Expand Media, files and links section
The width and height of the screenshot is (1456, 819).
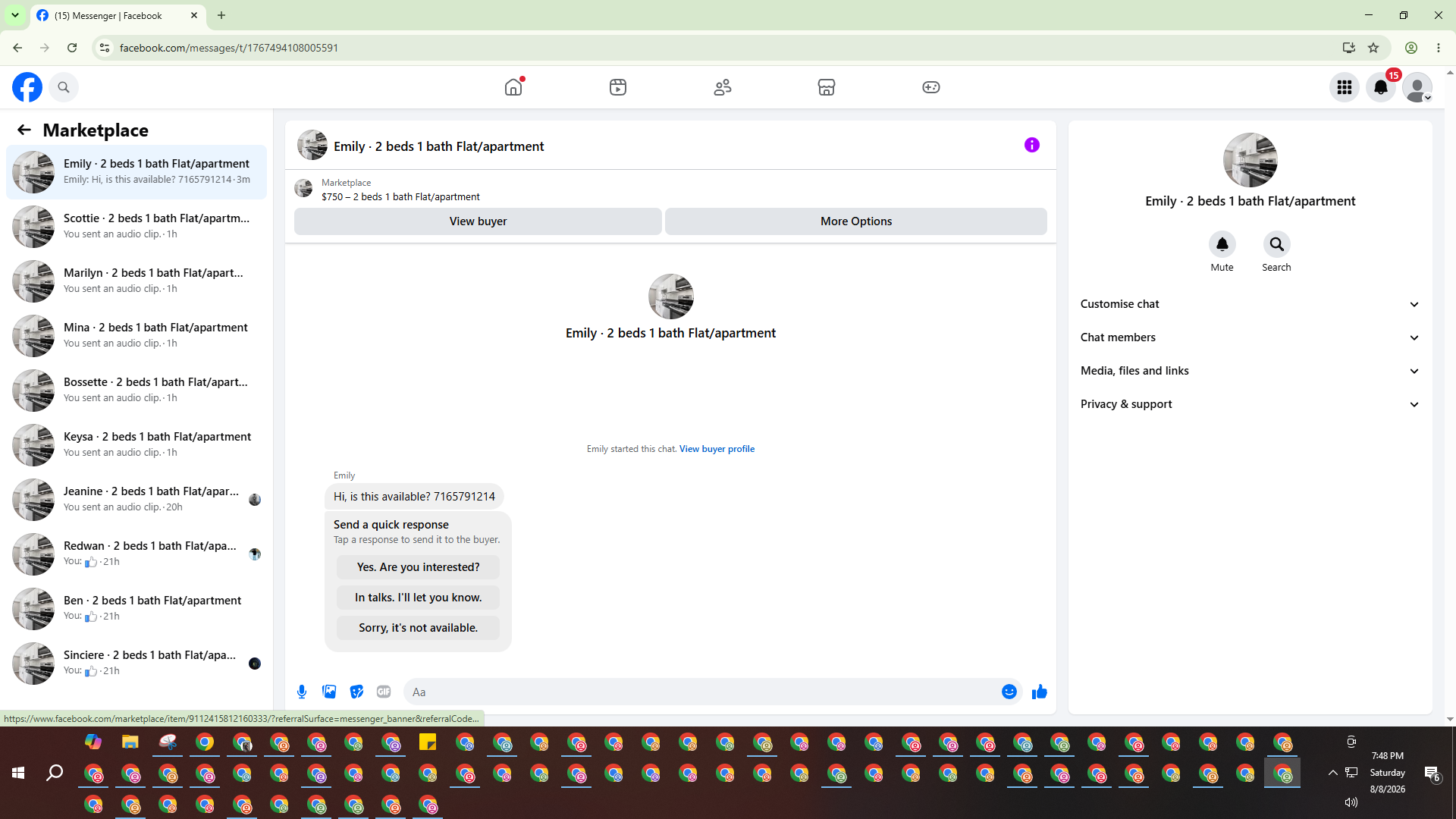[1250, 371]
